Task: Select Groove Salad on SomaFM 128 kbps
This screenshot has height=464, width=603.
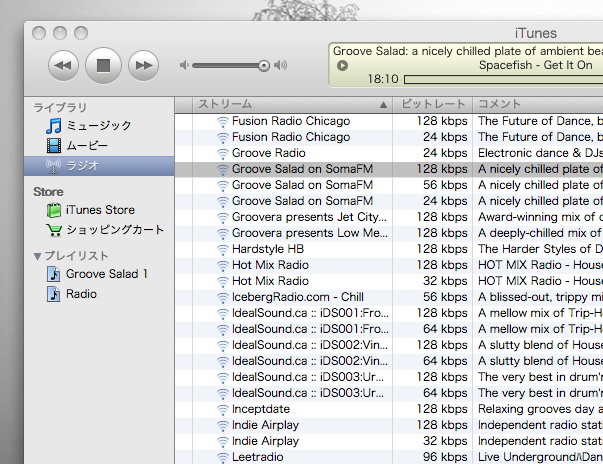Action: point(389,169)
